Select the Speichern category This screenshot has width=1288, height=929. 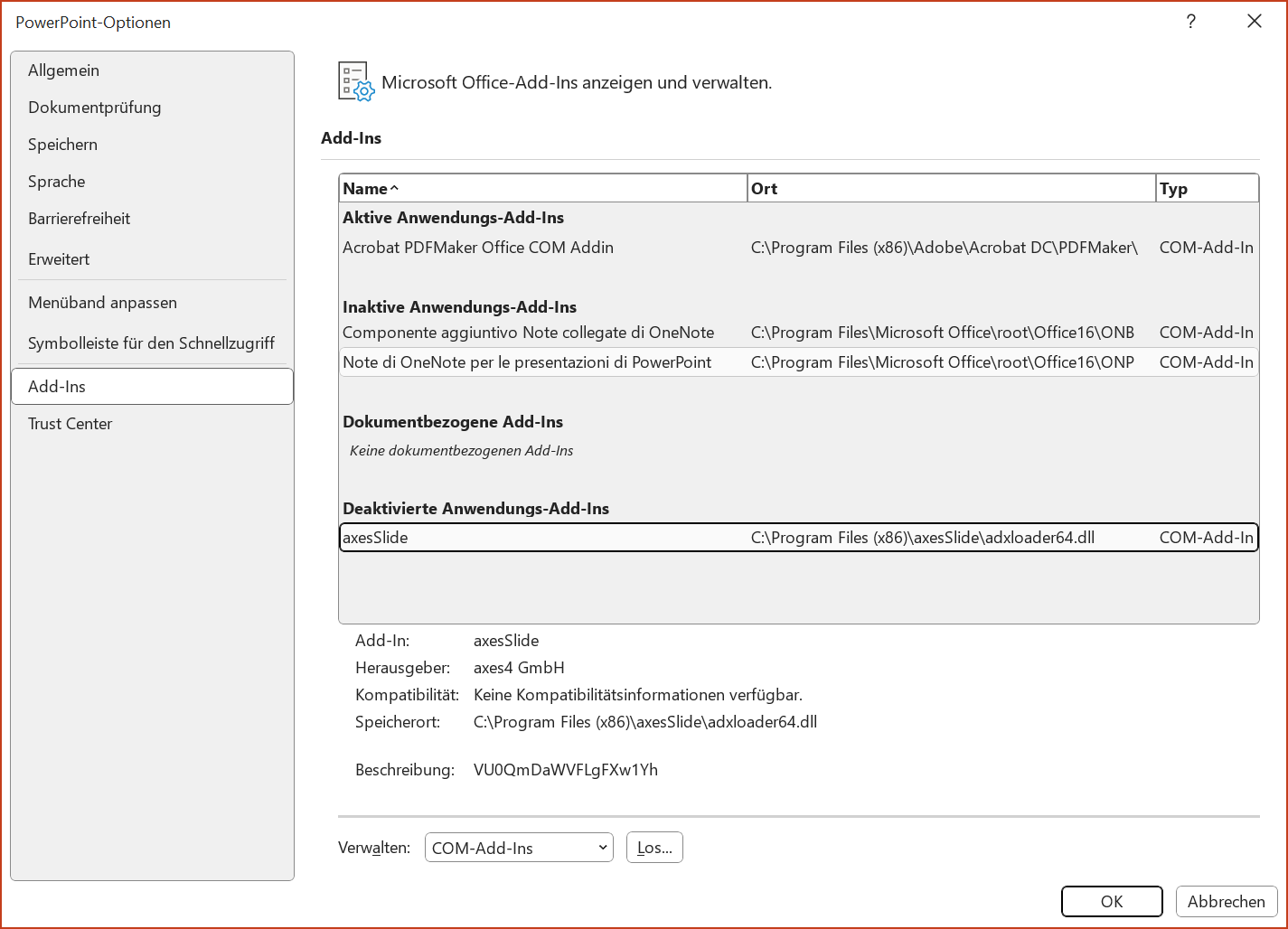pyautogui.click(x=152, y=145)
